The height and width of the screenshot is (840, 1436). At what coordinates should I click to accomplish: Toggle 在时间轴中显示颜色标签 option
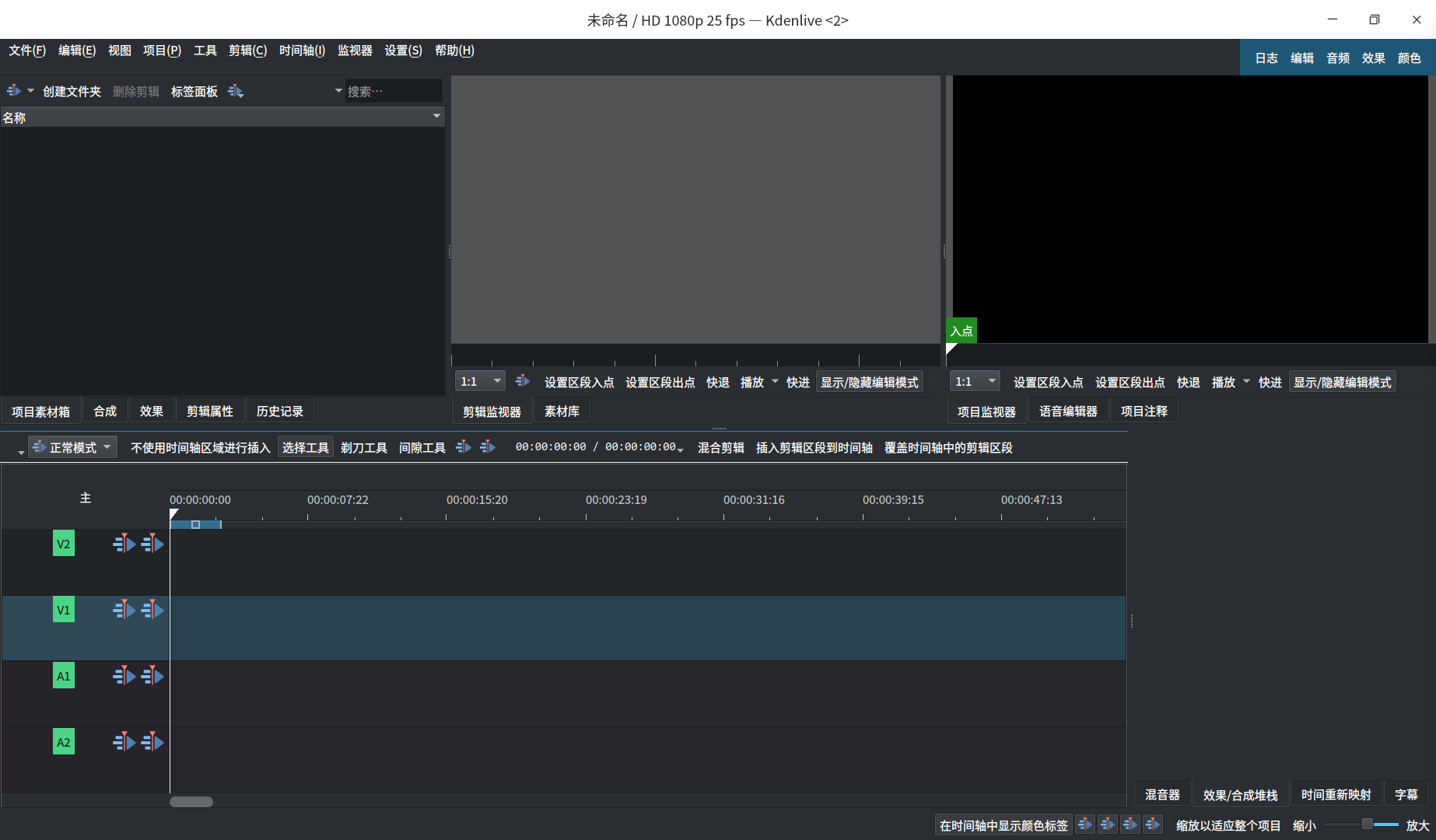[1002, 824]
